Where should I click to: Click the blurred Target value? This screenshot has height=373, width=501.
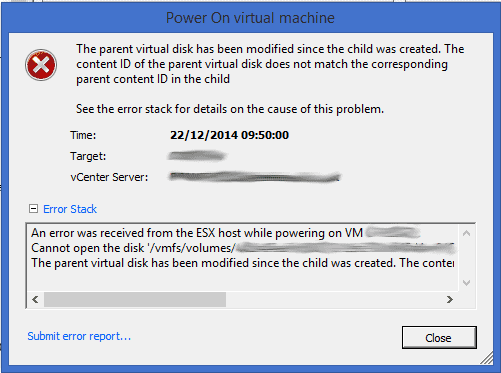tap(197, 156)
